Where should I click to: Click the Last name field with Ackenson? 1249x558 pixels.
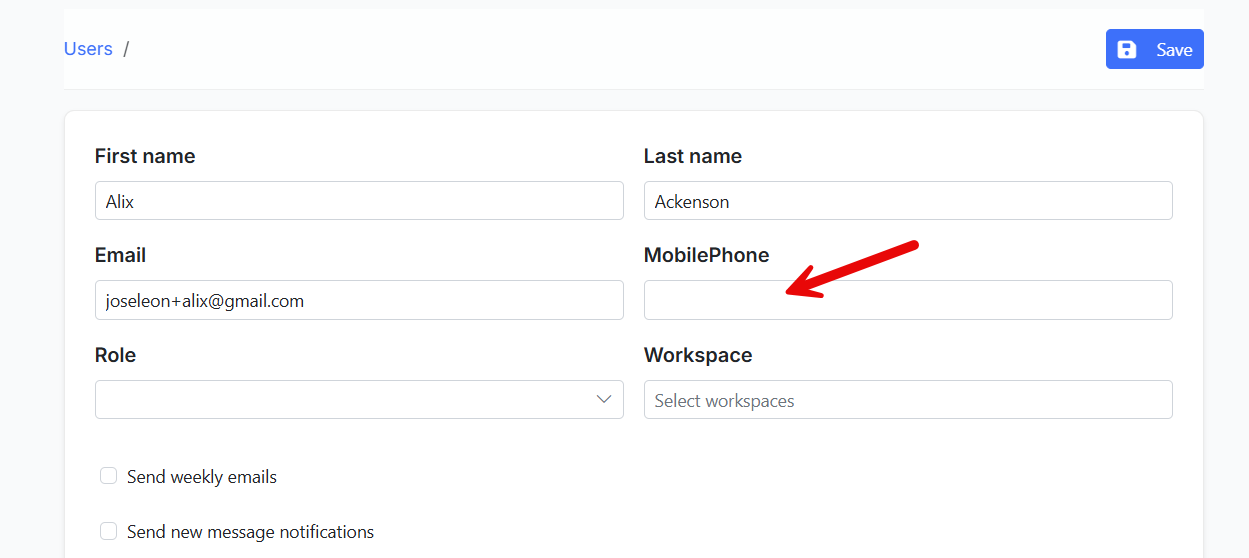908,200
